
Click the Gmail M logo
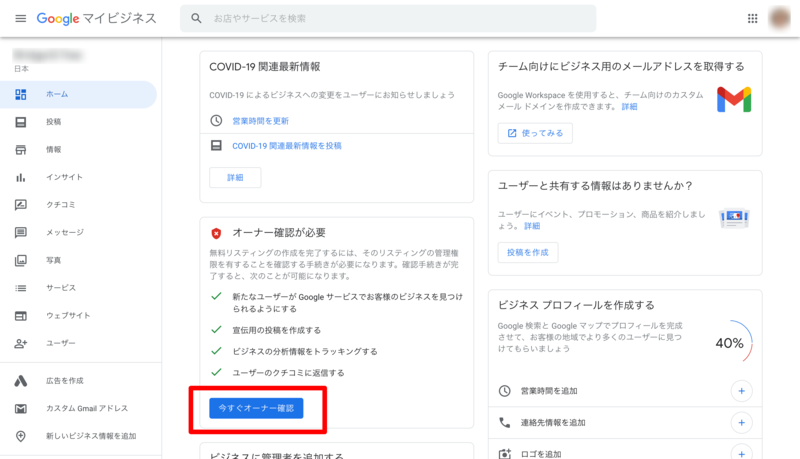pyautogui.click(x=734, y=99)
